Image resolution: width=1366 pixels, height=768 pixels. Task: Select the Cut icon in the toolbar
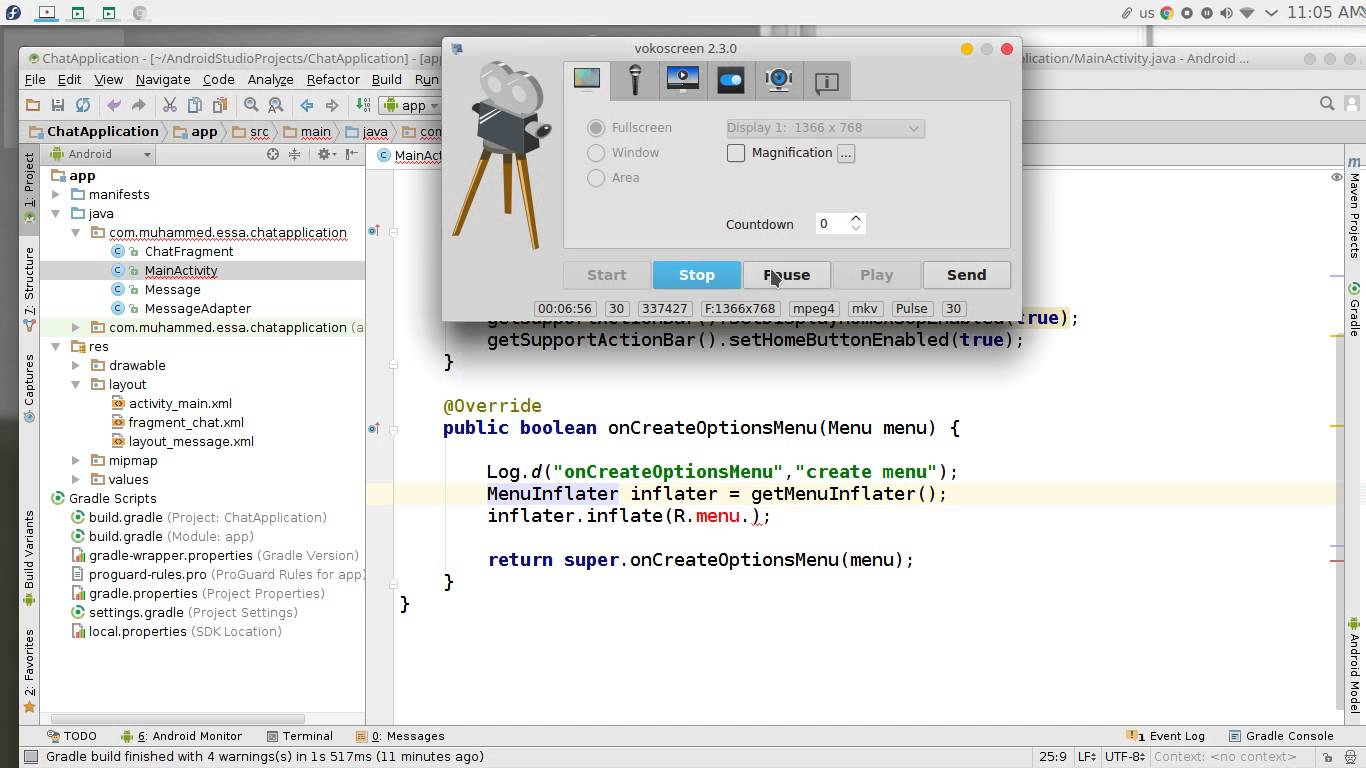pos(169,104)
